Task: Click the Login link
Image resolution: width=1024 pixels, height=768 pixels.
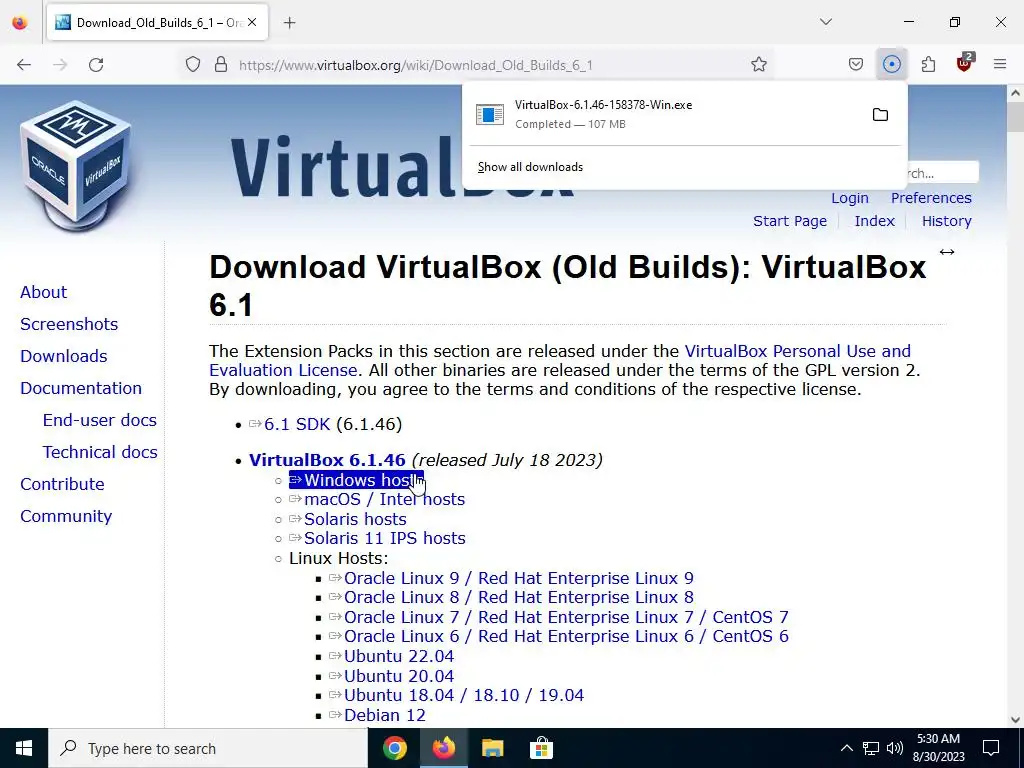Action: coord(850,198)
